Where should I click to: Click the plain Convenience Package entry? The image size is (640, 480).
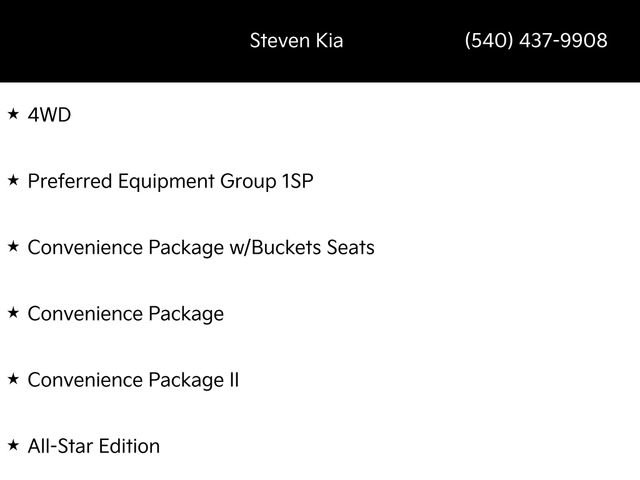coord(125,314)
